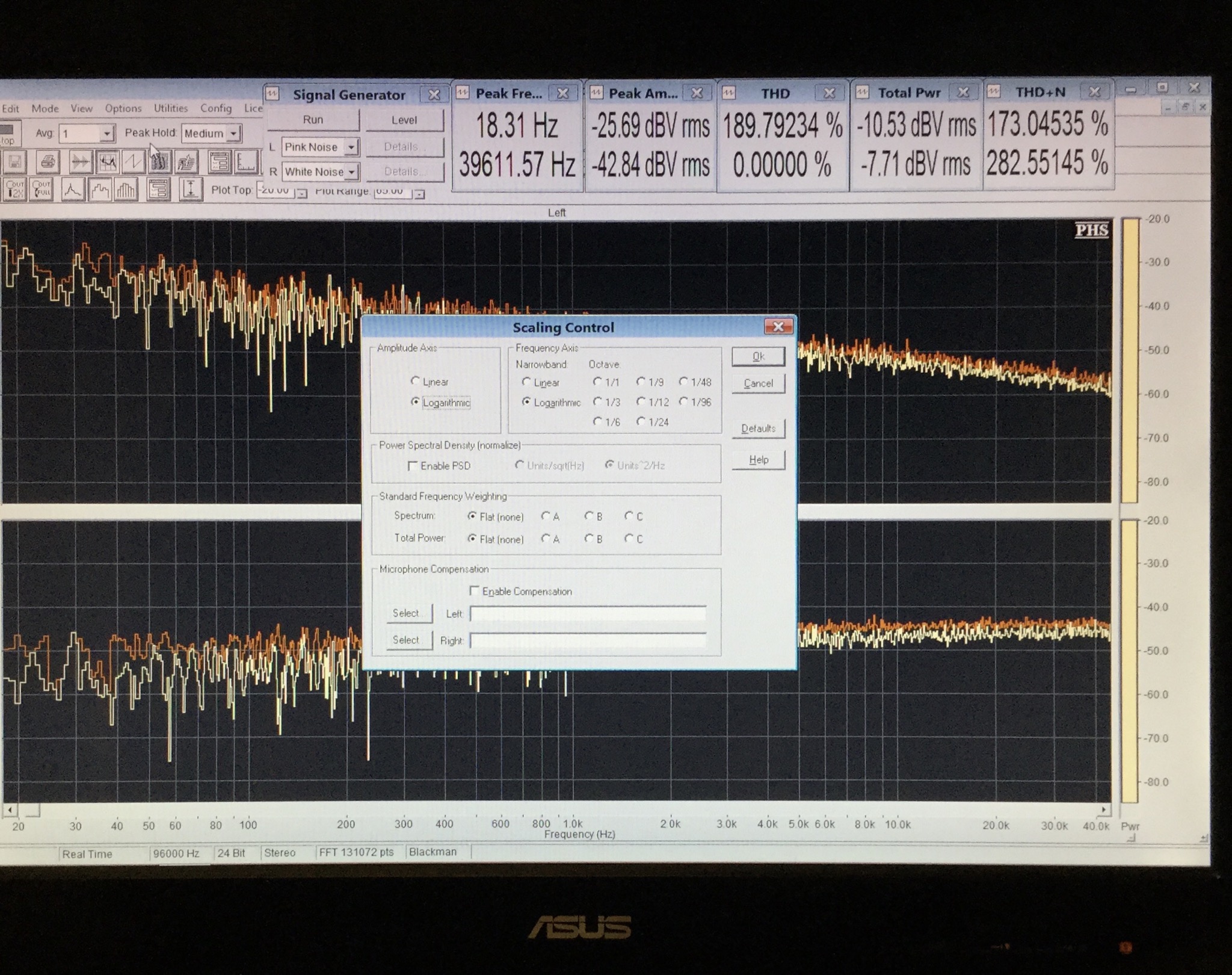Click the sawtooth phase view icon
Screen dimensions: 1232x975
(133, 161)
